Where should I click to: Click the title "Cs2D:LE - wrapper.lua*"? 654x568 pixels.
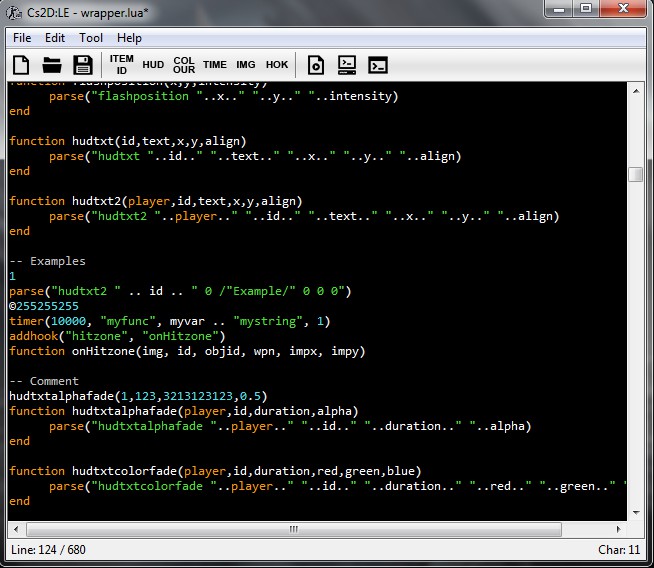pos(88,13)
